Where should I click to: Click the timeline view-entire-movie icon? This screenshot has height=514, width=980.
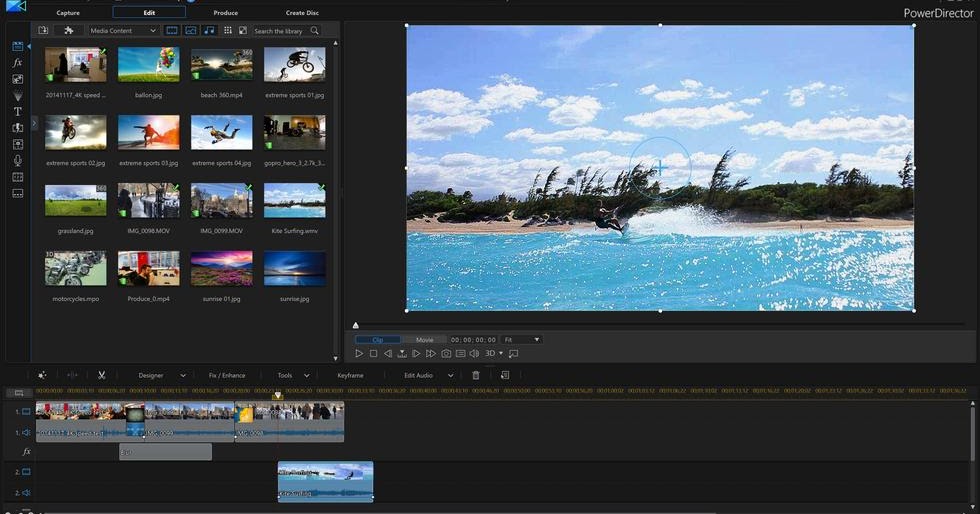coord(19,393)
